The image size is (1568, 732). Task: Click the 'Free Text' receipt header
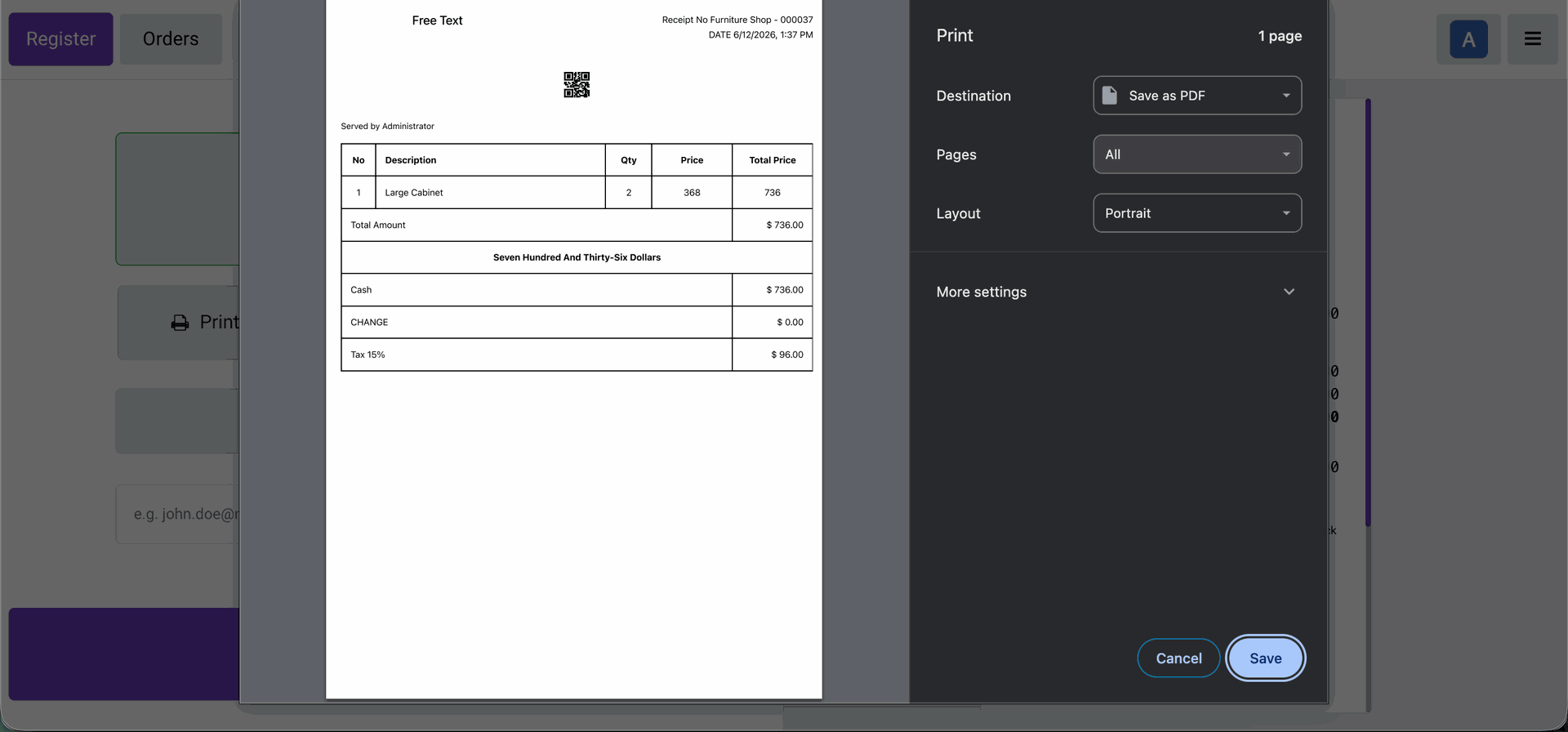pos(437,20)
